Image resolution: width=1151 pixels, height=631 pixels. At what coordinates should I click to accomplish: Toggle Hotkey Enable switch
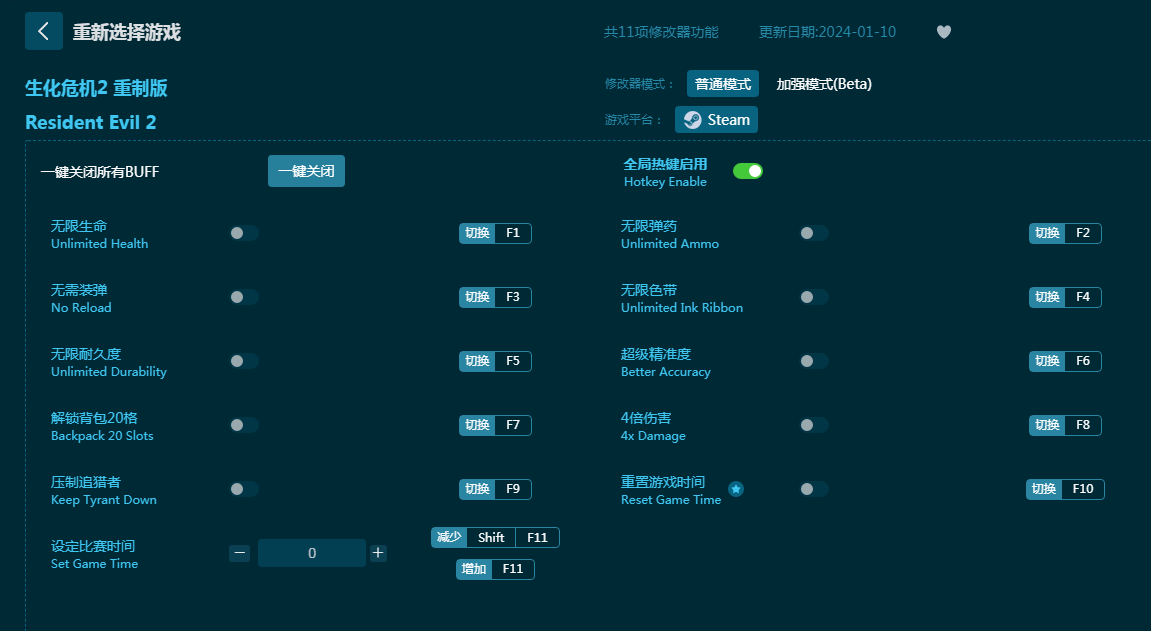[x=747, y=171]
